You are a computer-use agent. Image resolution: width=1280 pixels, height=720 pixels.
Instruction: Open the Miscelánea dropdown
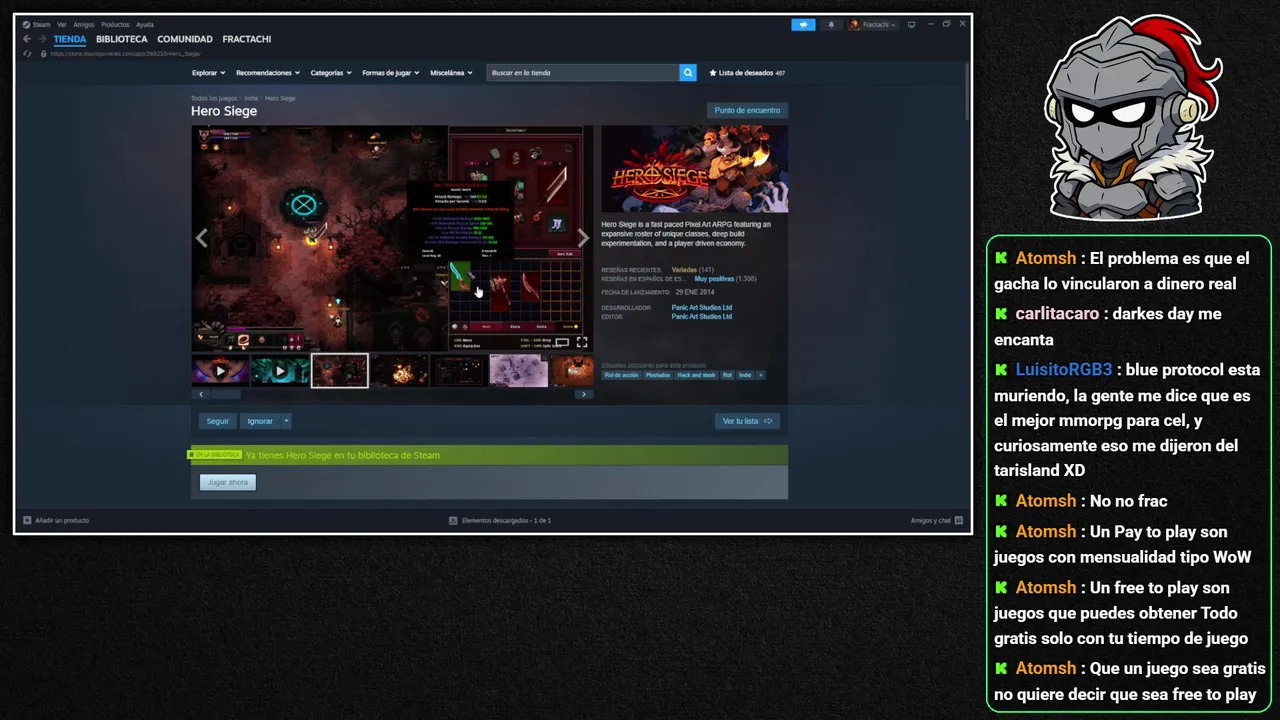pyautogui.click(x=451, y=73)
